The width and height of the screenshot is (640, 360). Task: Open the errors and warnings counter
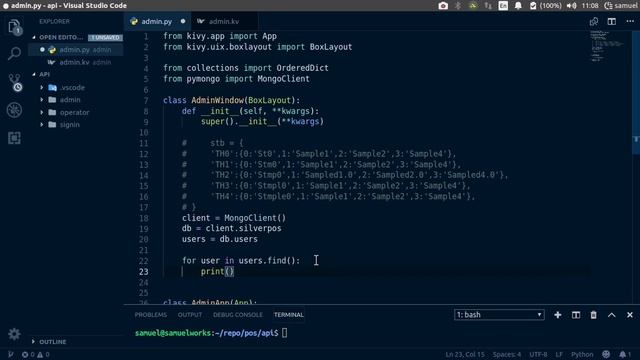pyautogui.click(x=36, y=354)
